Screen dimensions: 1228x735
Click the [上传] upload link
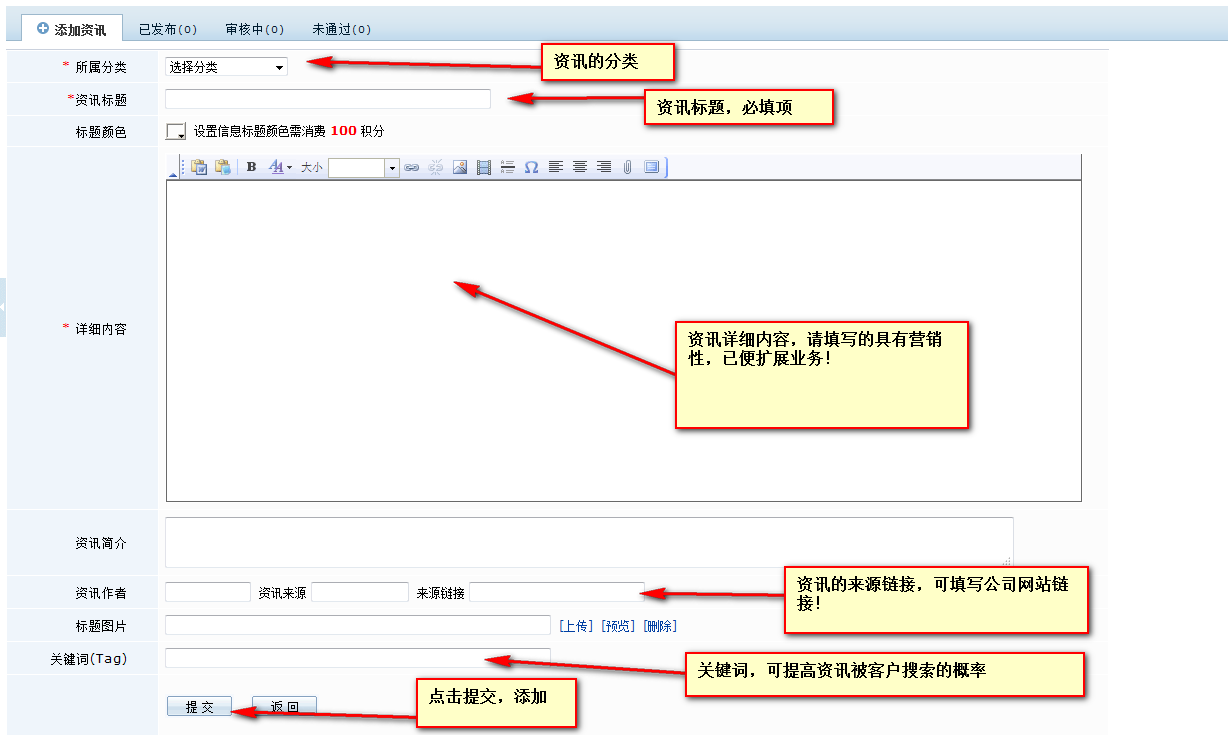coord(576,626)
